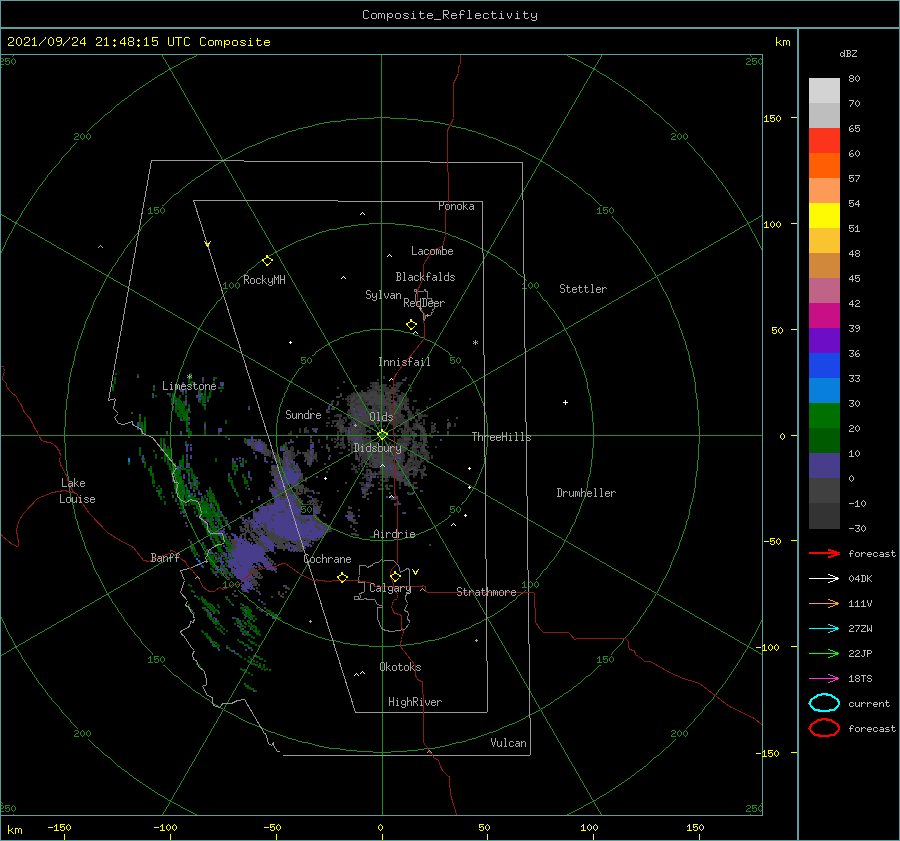Click the white plus marker north of Drumheller

565,402
